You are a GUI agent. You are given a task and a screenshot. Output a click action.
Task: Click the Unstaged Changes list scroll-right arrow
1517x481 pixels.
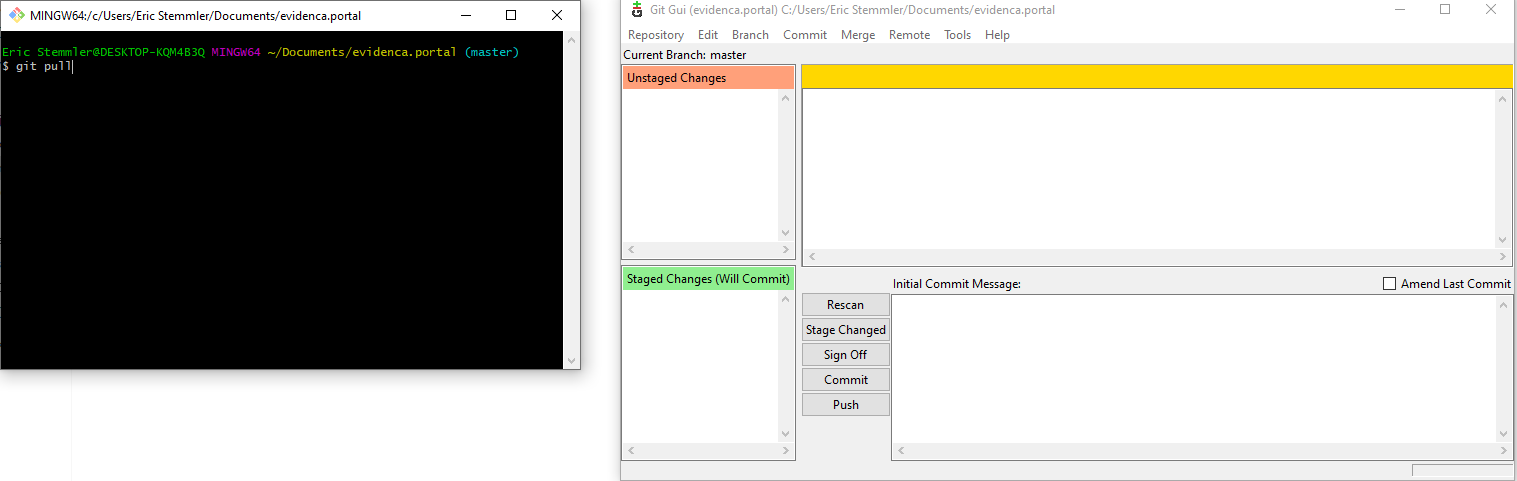(785, 250)
